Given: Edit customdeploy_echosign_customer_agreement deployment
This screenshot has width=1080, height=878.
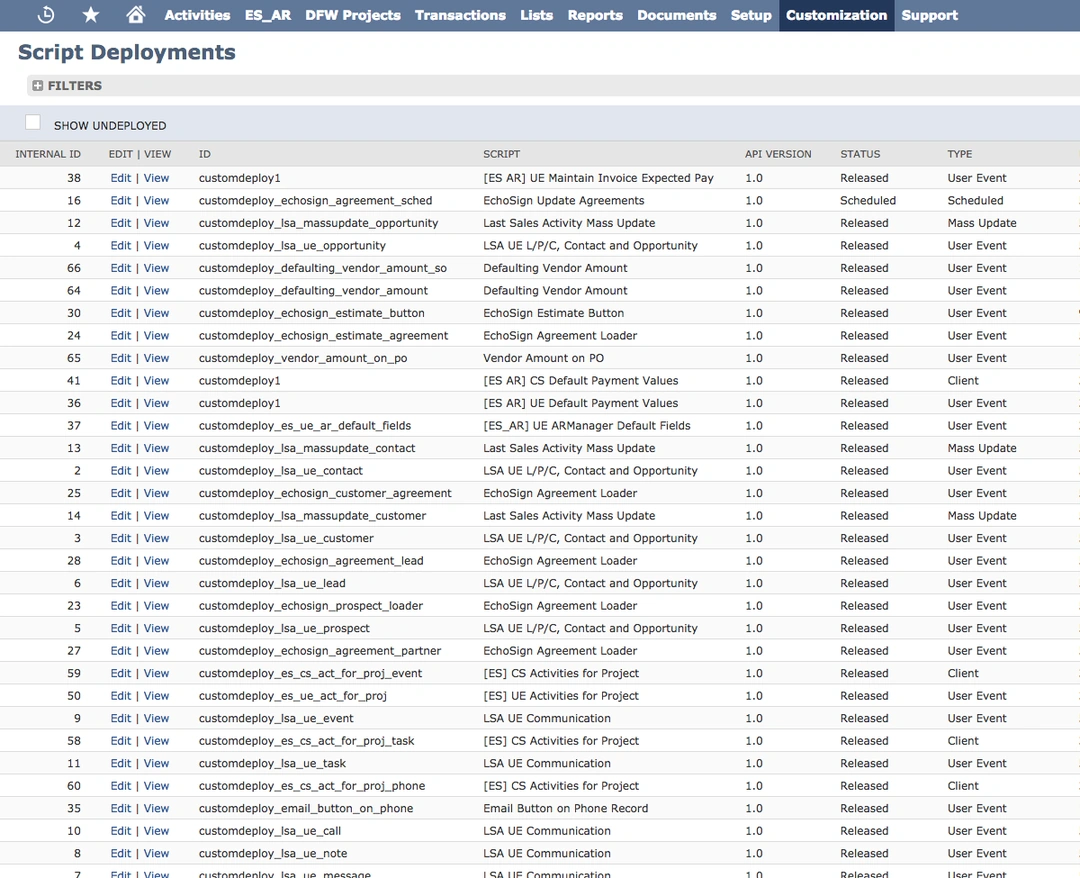Looking at the screenshot, I should coord(121,493).
